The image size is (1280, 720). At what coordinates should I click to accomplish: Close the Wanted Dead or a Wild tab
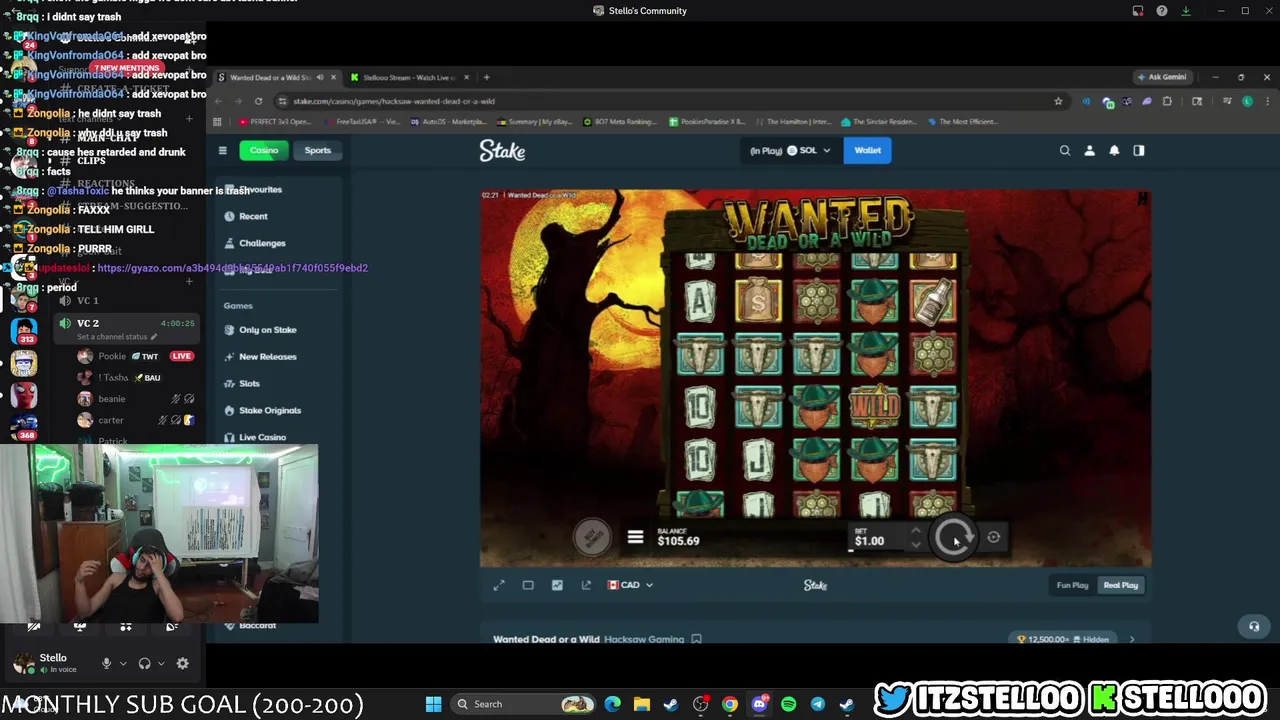333,77
